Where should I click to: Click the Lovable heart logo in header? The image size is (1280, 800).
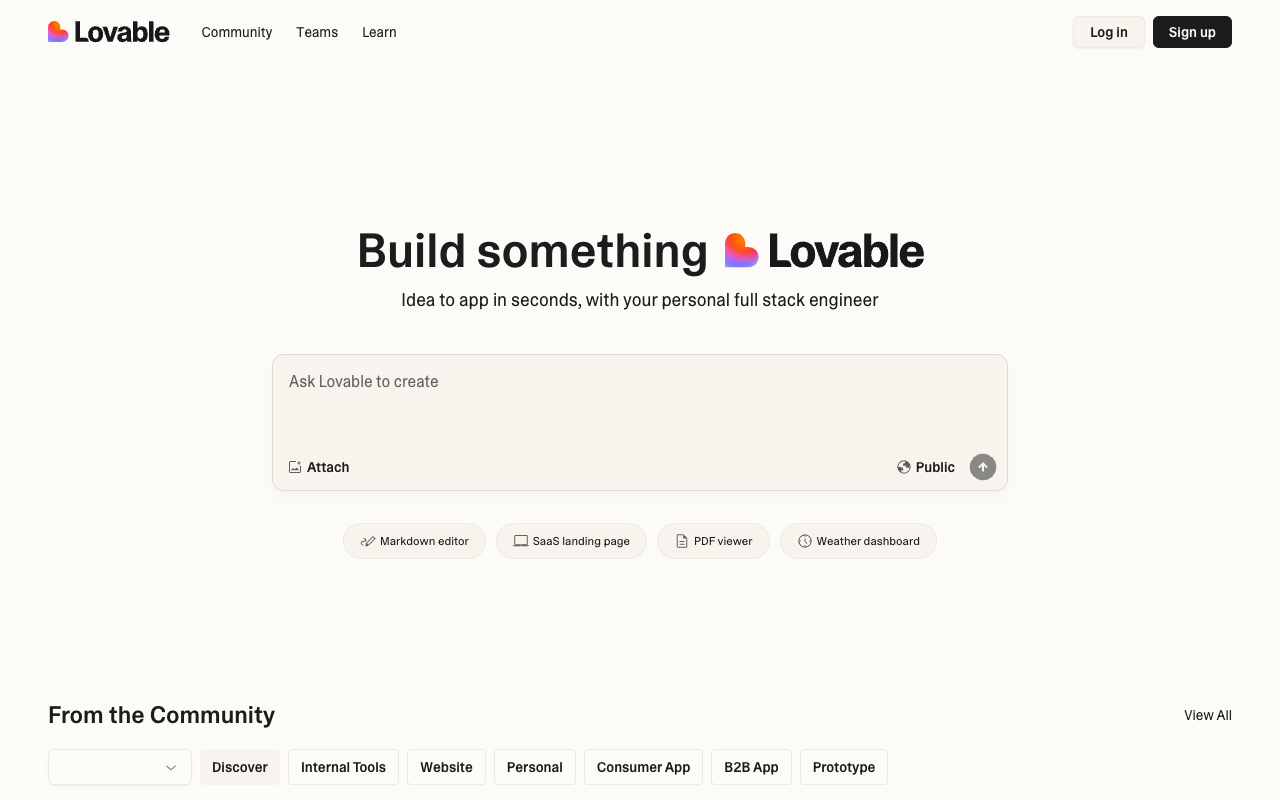click(x=58, y=32)
